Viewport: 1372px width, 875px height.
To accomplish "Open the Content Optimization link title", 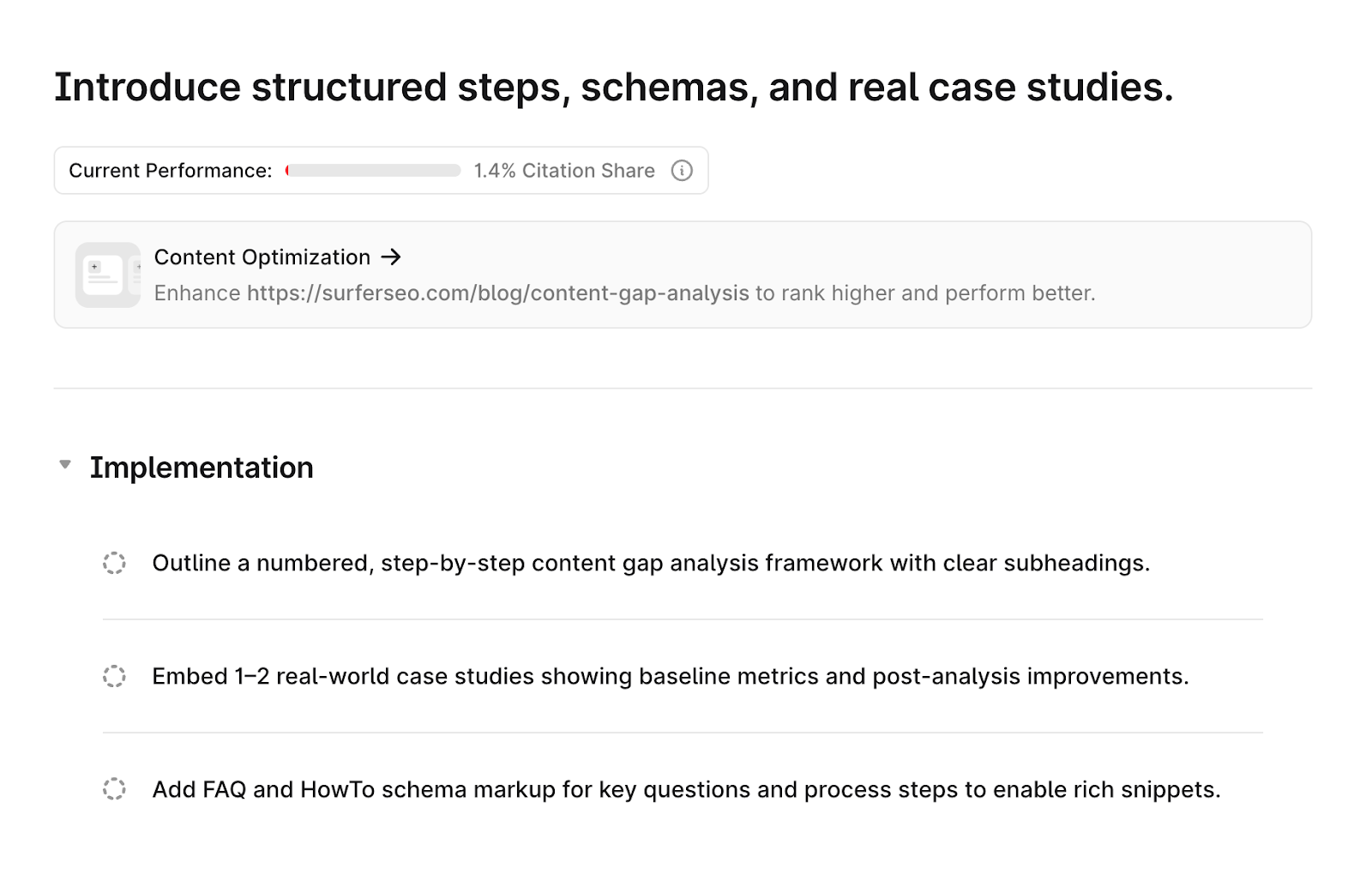I will point(262,257).
